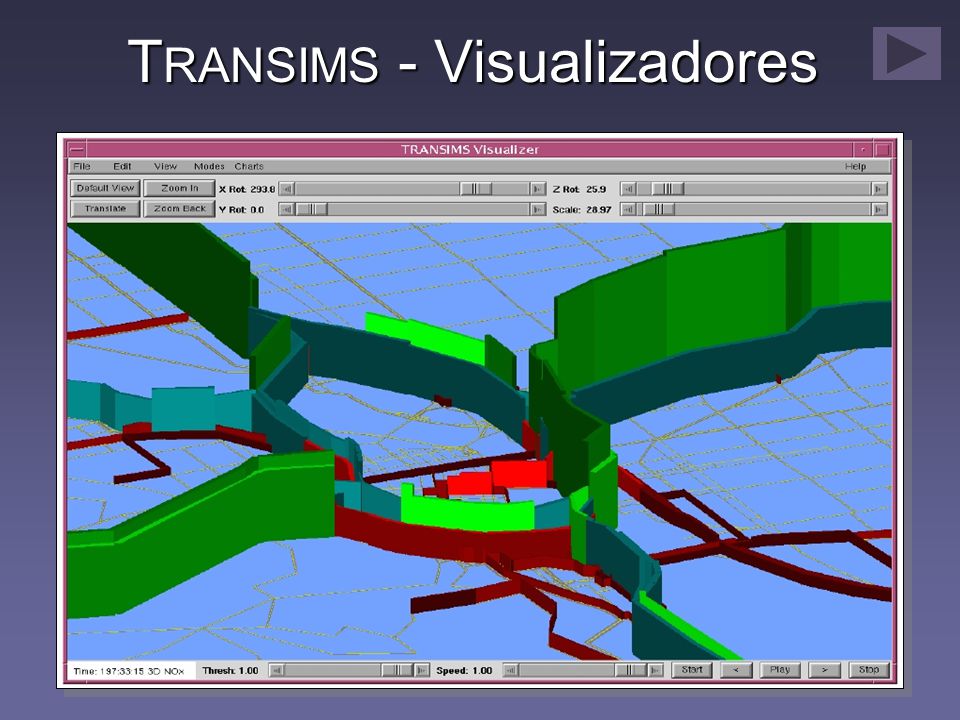The image size is (960, 720).
Task: Click the X Rot value 293.8
Action: click(x=263, y=189)
